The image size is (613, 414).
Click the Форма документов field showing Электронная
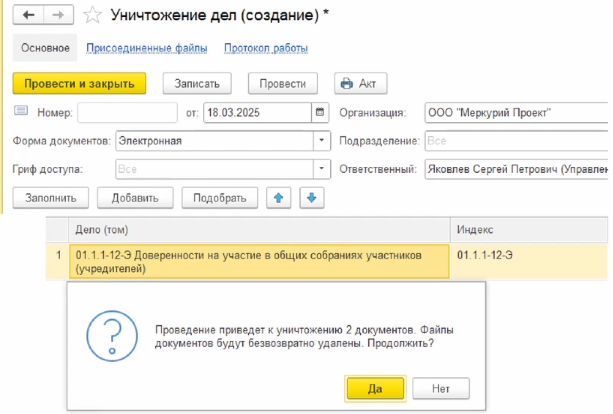click(x=214, y=141)
